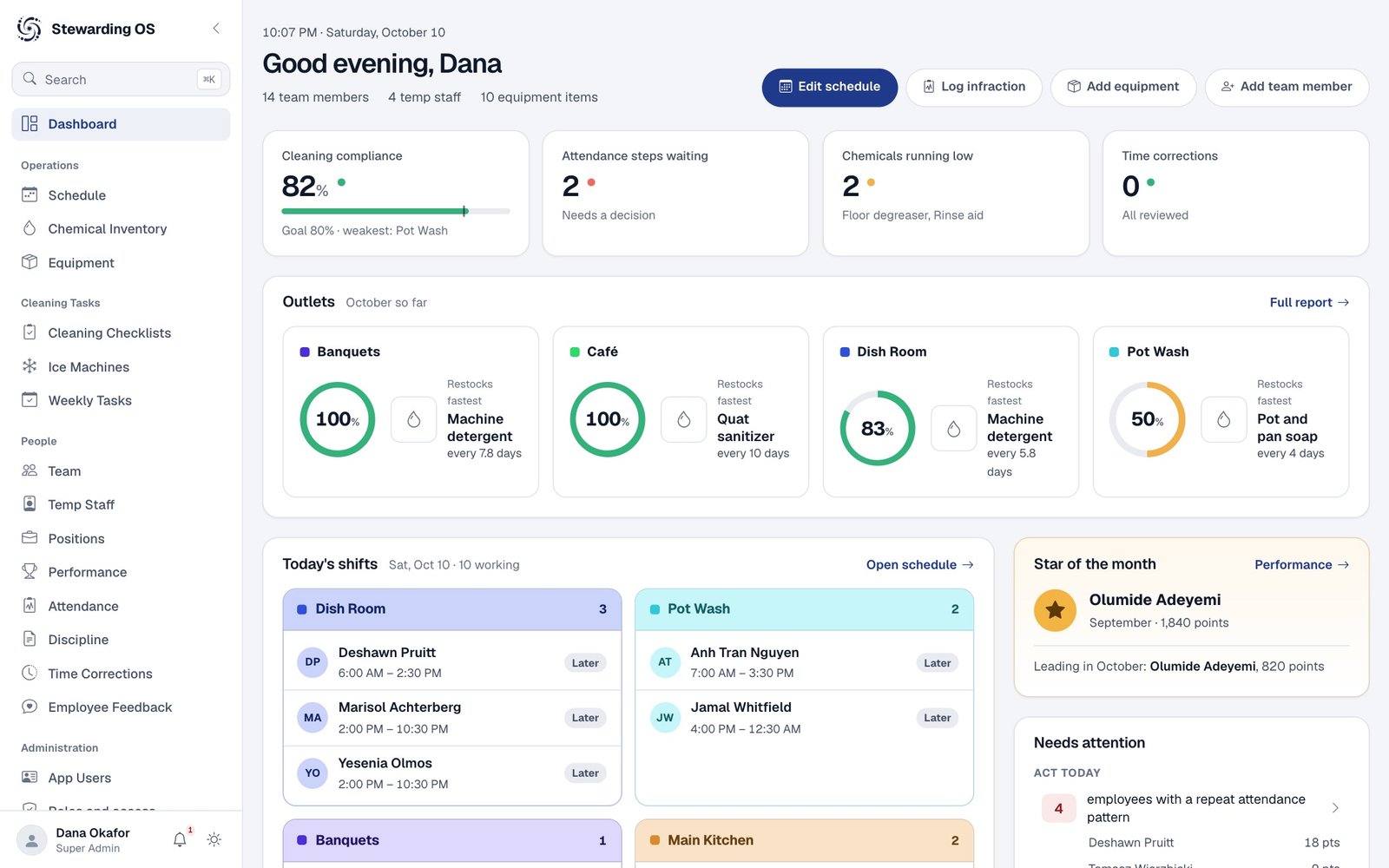Follow the Open schedule link
This screenshot has height=868, width=1389.
pyautogui.click(x=920, y=565)
